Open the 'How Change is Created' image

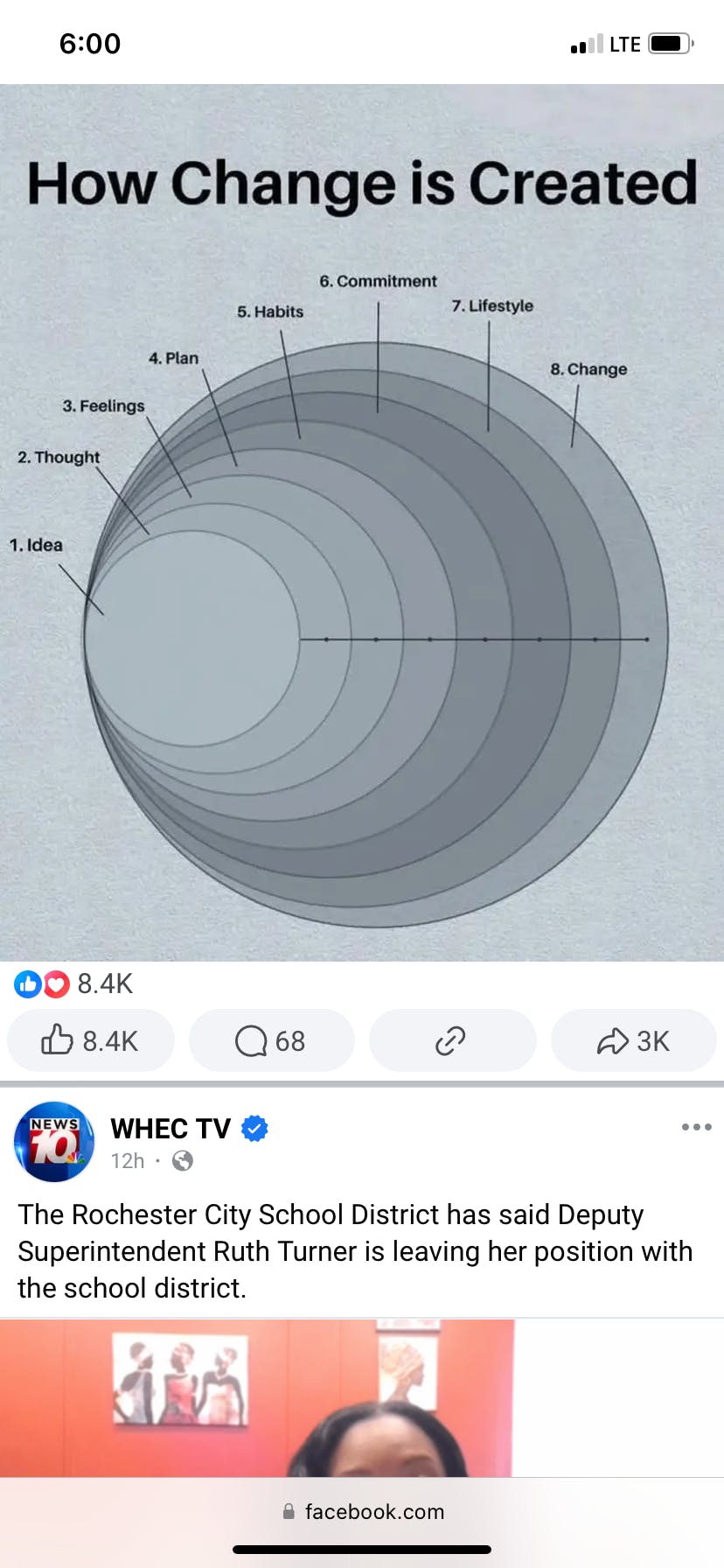[362, 522]
